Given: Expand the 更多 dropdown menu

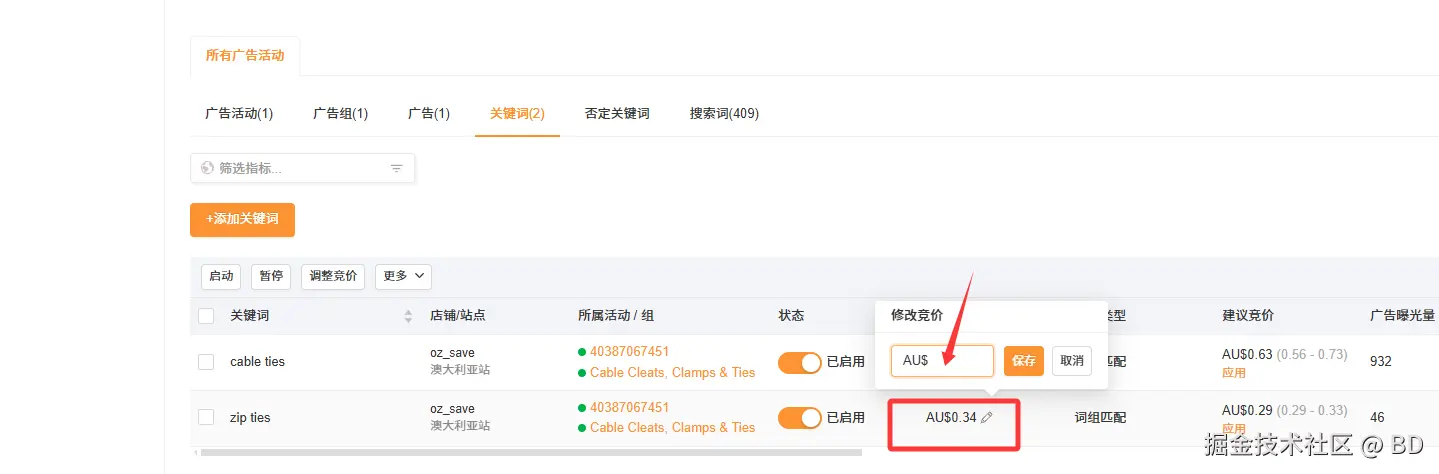Looking at the screenshot, I should pyautogui.click(x=403, y=276).
